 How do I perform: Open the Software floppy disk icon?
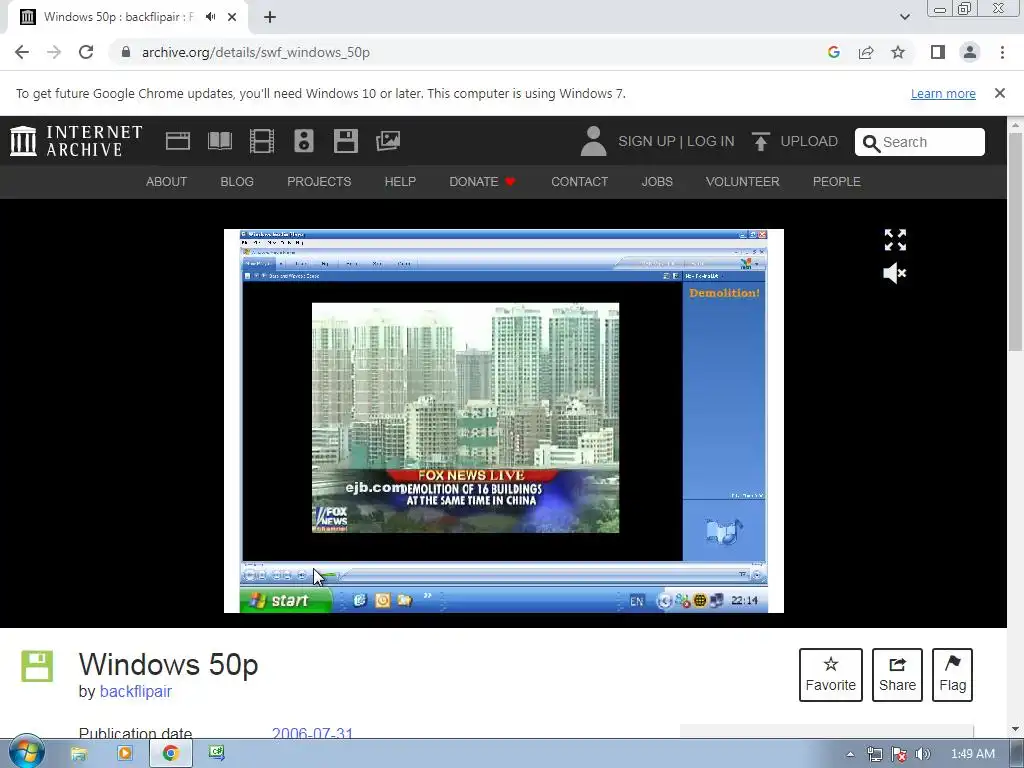pyautogui.click(x=345, y=141)
